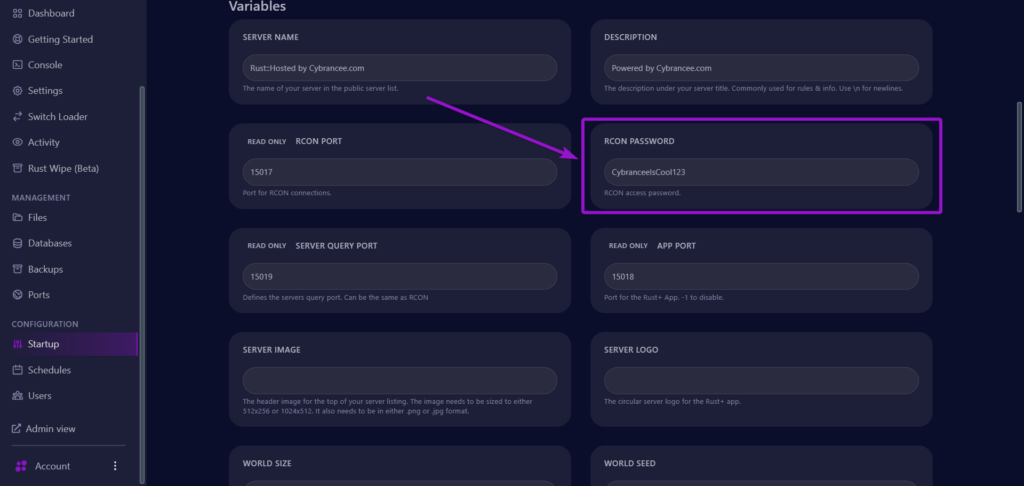This screenshot has height=486, width=1024.
Task: Click the Admin view external-link icon
Action: click(x=16, y=429)
